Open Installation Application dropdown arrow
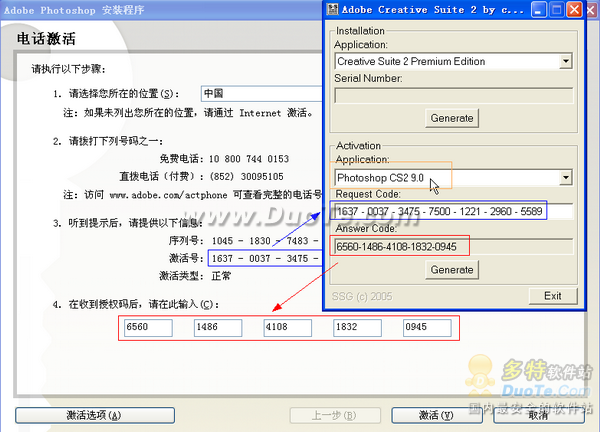The width and height of the screenshot is (600, 432). coord(566,61)
